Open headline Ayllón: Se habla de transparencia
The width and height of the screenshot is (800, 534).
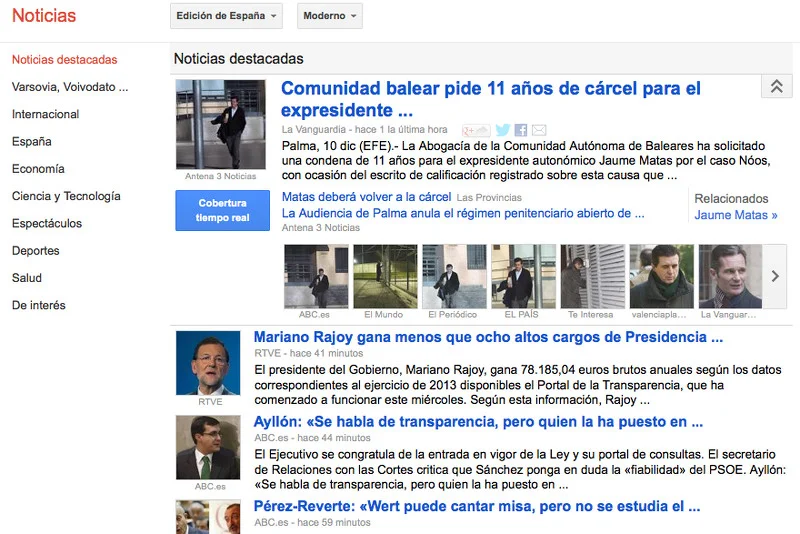pos(479,422)
